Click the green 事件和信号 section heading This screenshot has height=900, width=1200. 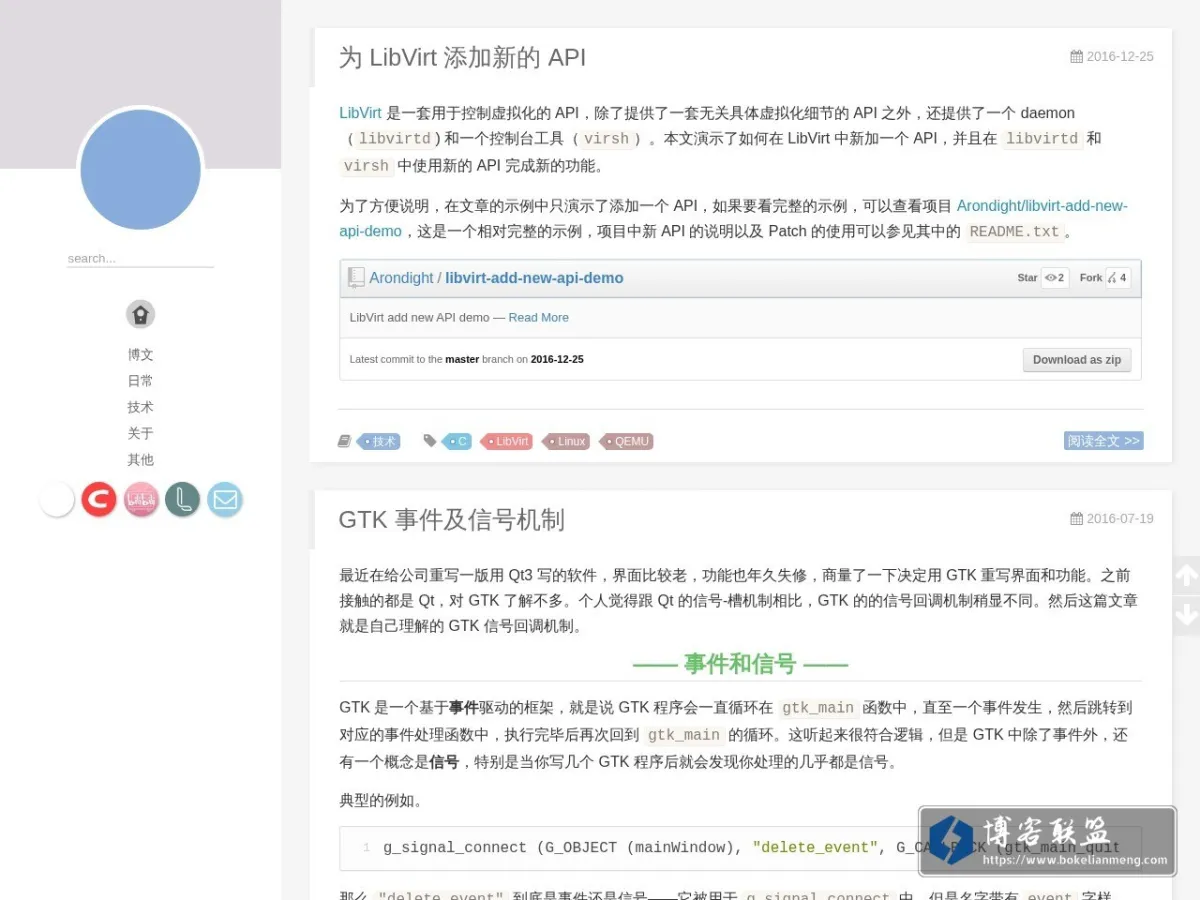click(740, 663)
